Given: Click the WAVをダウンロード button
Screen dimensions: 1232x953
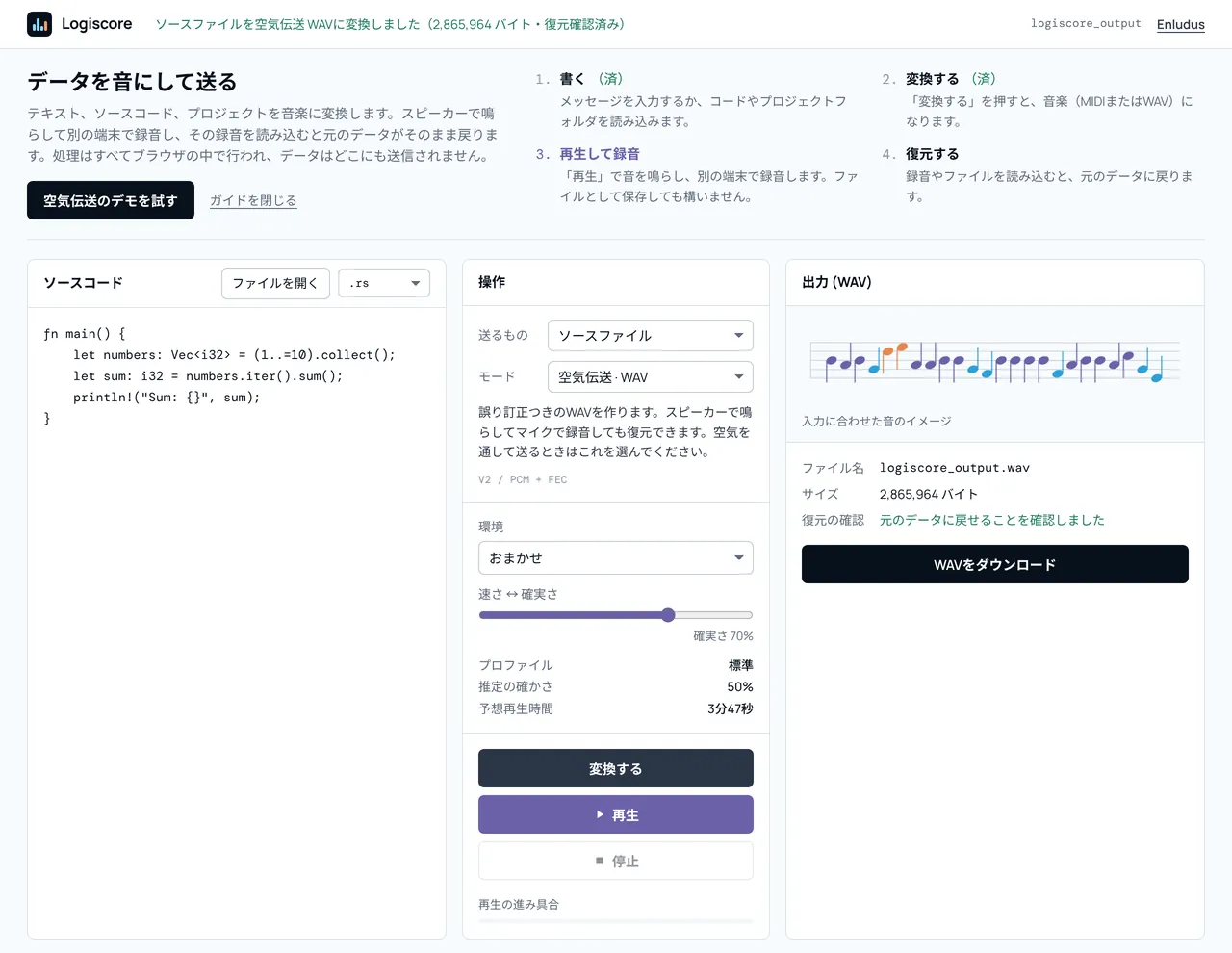Looking at the screenshot, I should click(x=995, y=564).
